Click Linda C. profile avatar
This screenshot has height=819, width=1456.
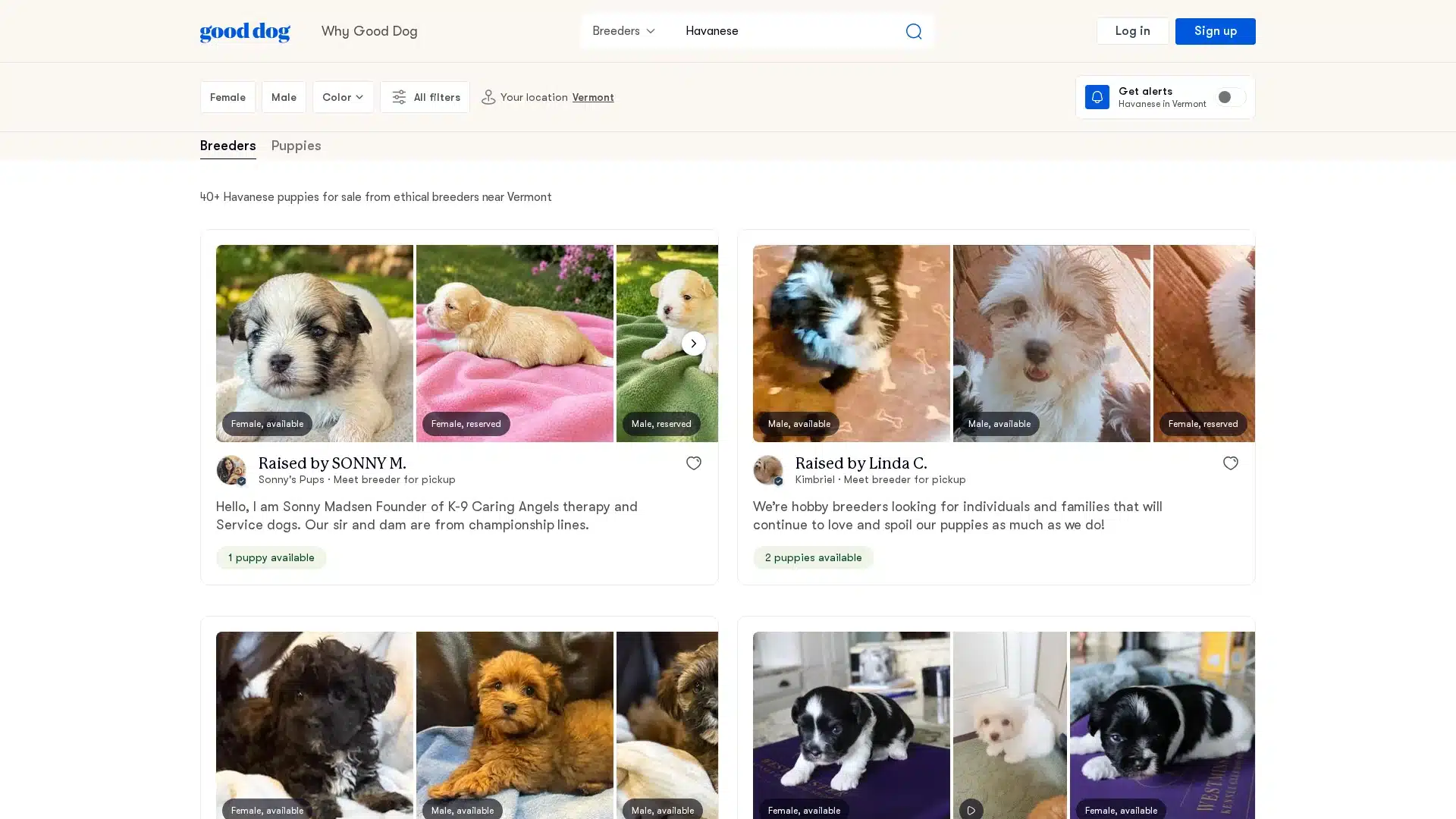767,470
